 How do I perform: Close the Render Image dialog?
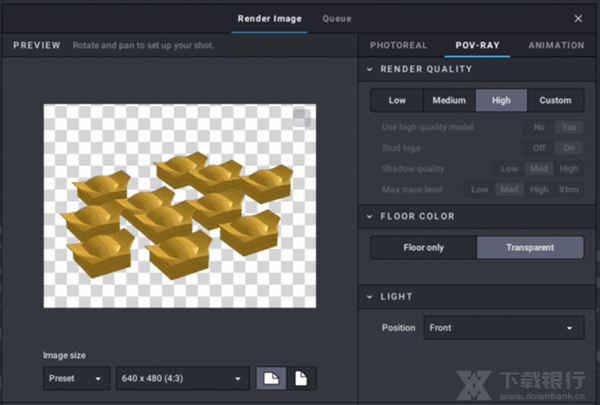pos(578,18)
